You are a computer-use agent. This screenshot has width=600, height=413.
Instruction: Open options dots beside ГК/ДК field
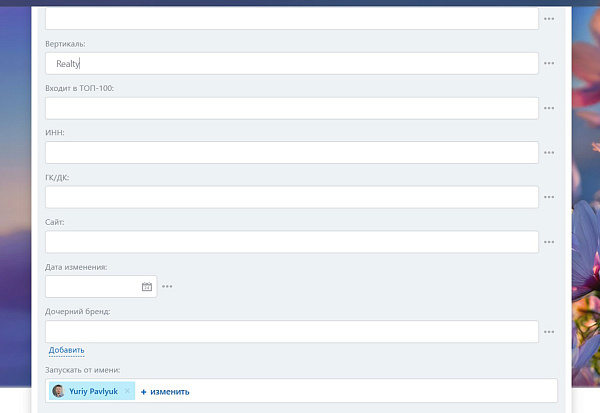point(549,197)
